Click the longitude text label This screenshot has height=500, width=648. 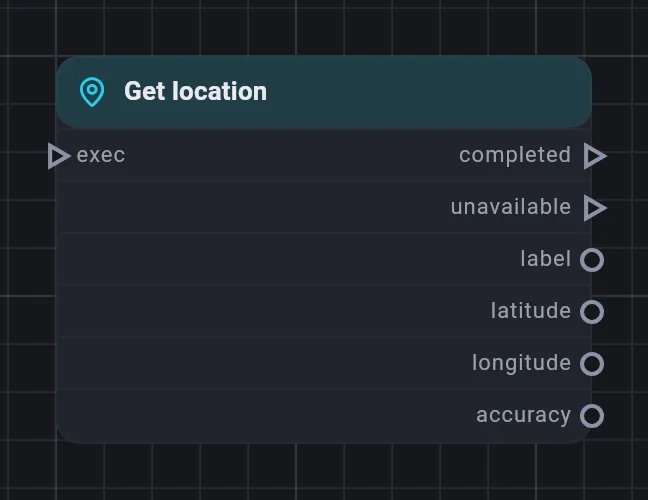tap(522, 364)
